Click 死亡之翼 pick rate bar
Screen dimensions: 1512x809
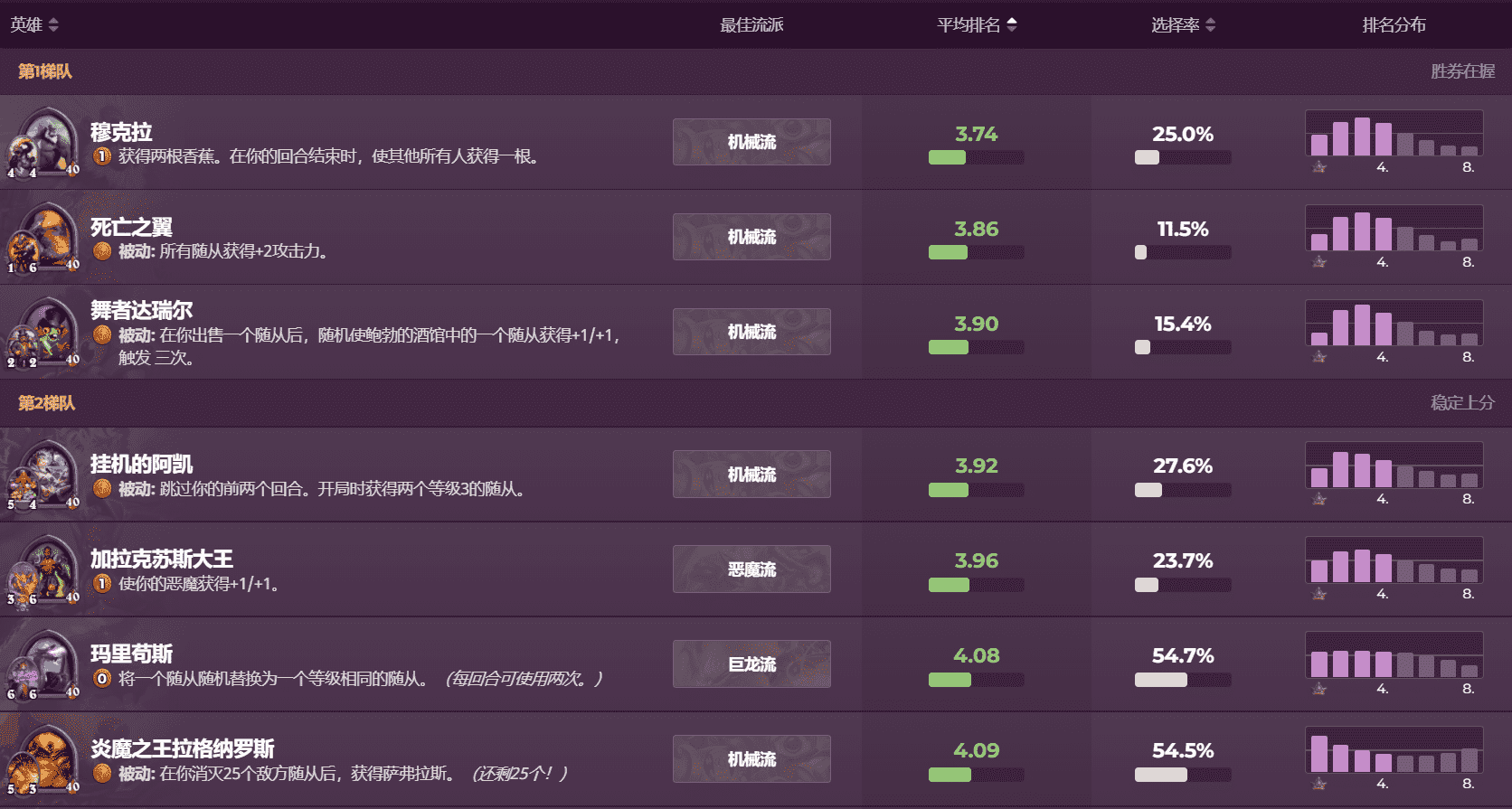click(1182, 252)
